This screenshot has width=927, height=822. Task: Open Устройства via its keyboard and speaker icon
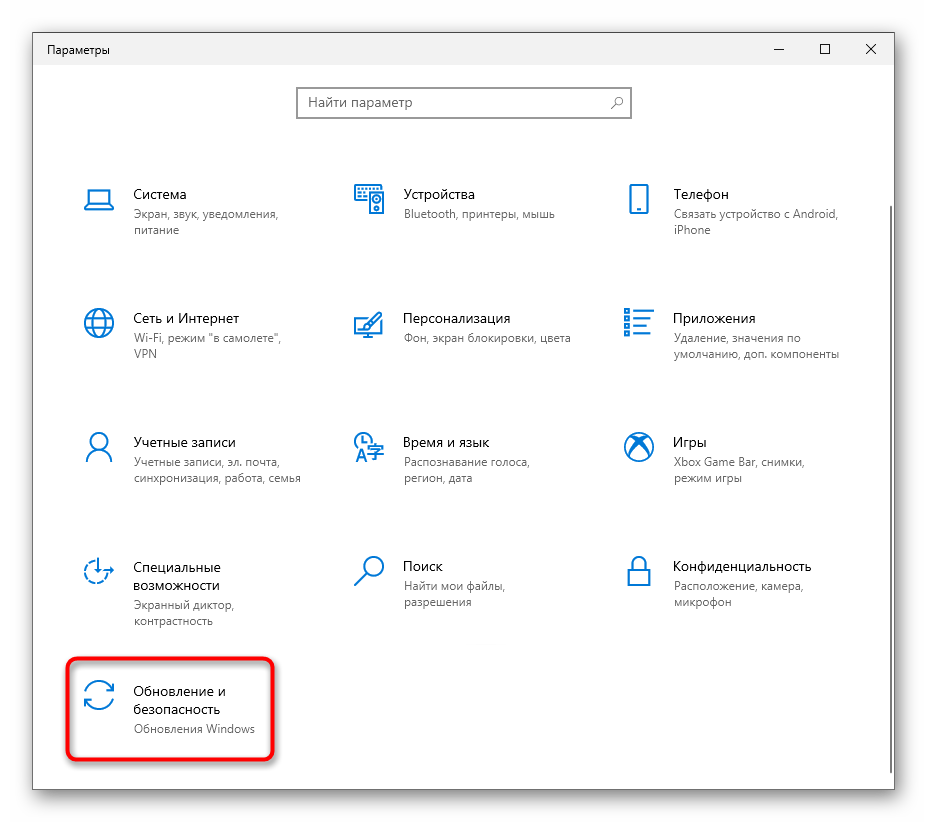pyautogui.click(x=369, y=198)
